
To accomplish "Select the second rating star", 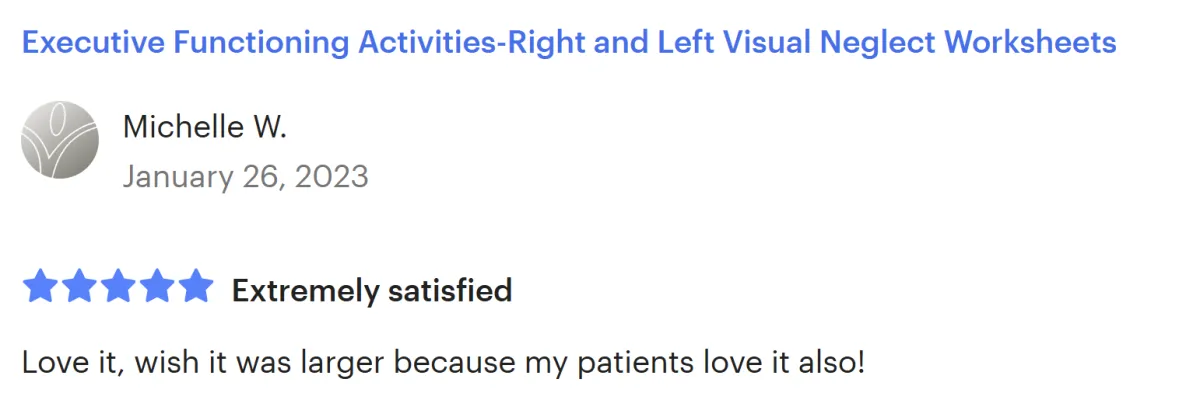I will click(x=79, y=287).
